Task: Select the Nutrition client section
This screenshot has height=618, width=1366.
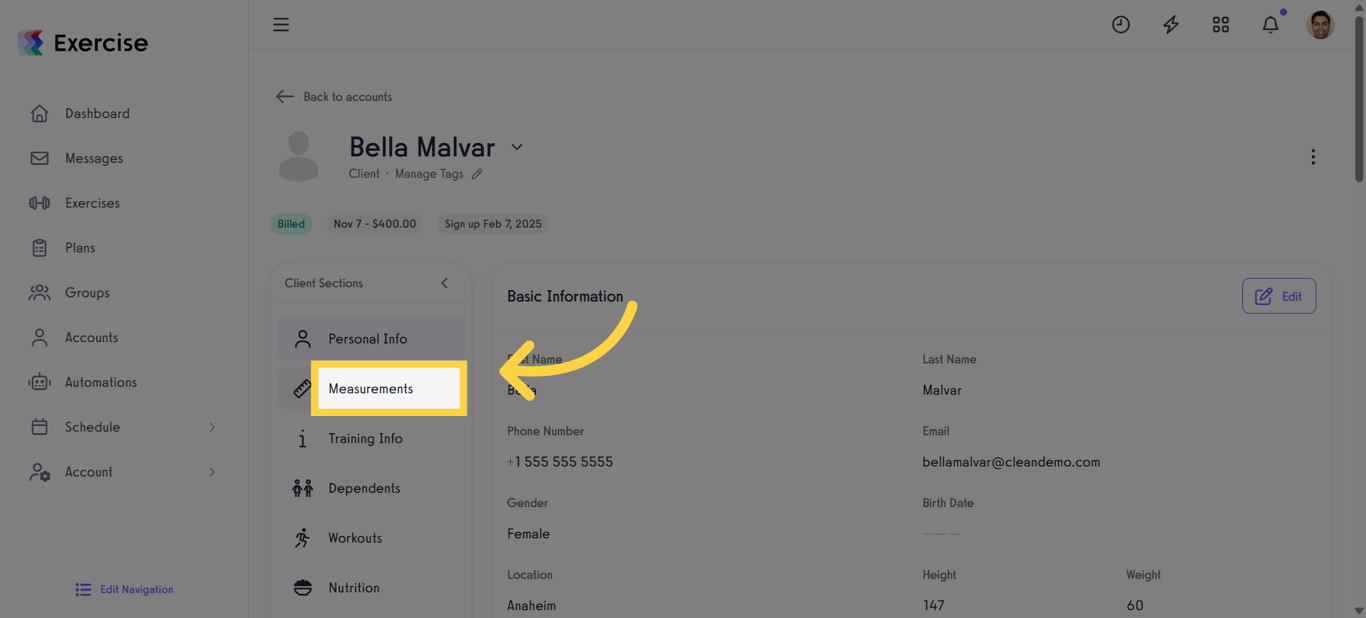Action: click(371, 588)
